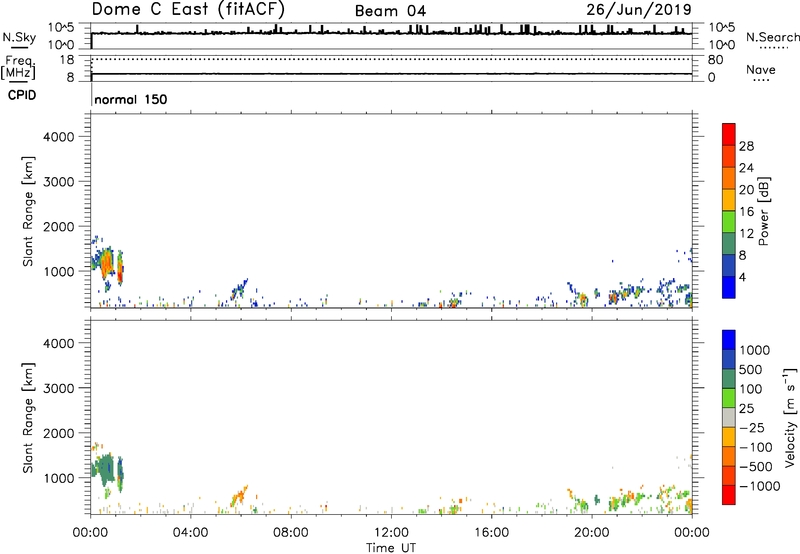Click the strong orange echo cluster in the power panel
The width and height of the screenshot is (800, 554).
click(x=107, y=265)
